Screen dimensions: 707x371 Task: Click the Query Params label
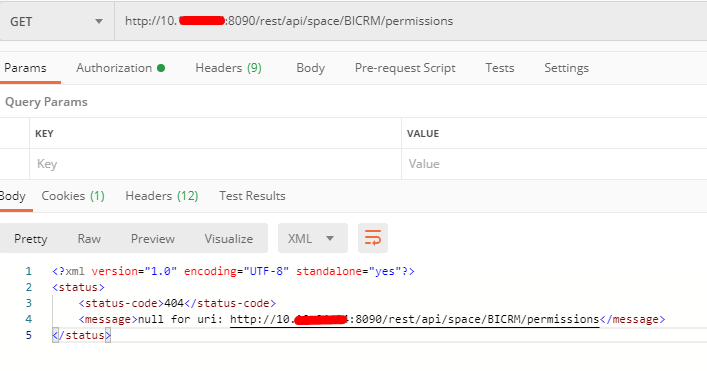pos(46,102)
